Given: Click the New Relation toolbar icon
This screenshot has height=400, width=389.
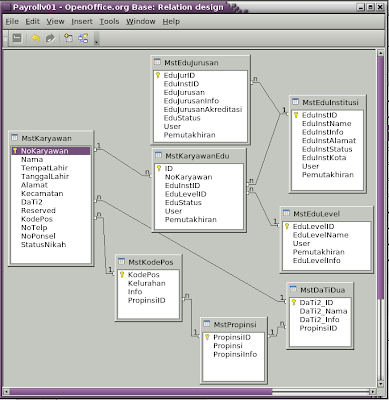Looking at the screenshot, I should tap(83, 38).
